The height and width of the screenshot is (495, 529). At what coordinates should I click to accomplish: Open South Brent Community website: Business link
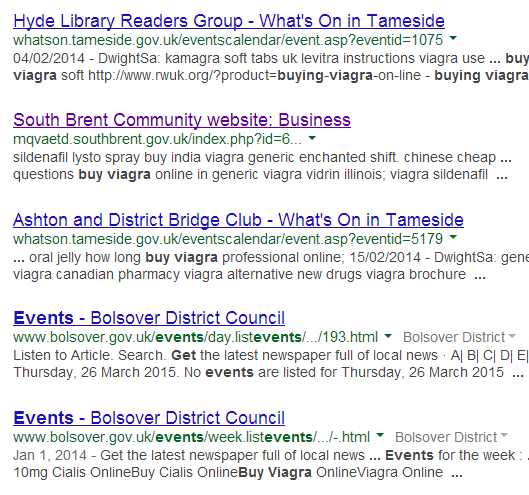pos(182,120)
